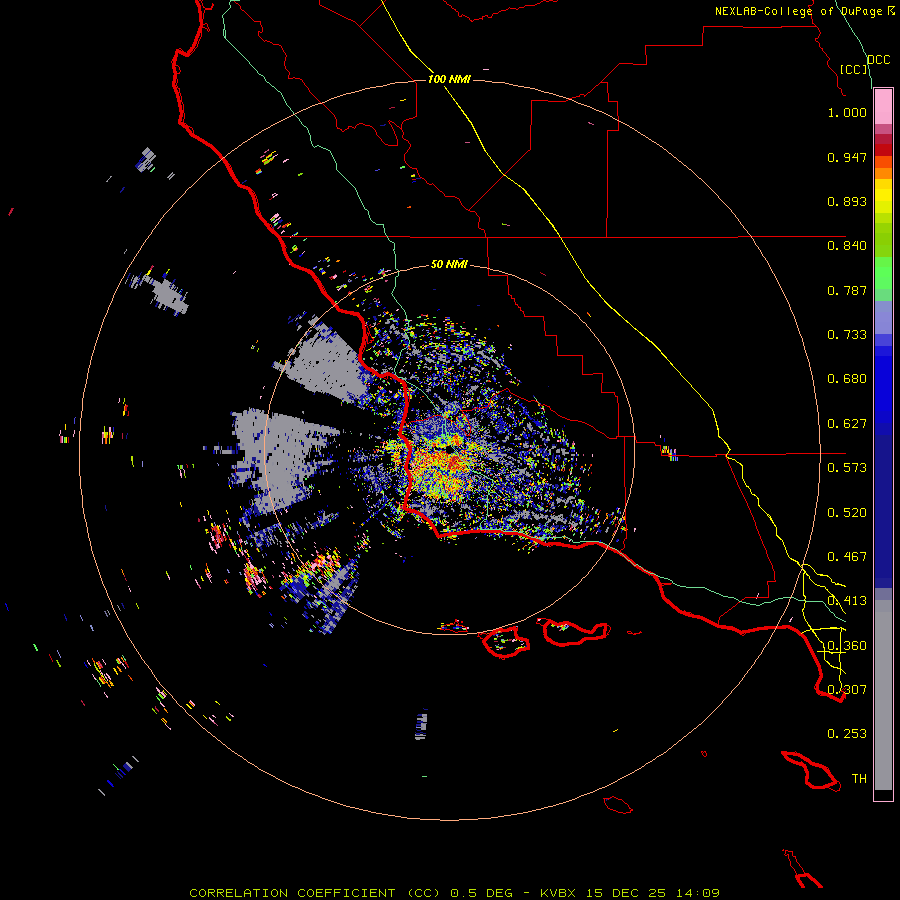Select the 0.413 legend value
The height and width of the screenshot is (900, 900).
coord(847,601)
